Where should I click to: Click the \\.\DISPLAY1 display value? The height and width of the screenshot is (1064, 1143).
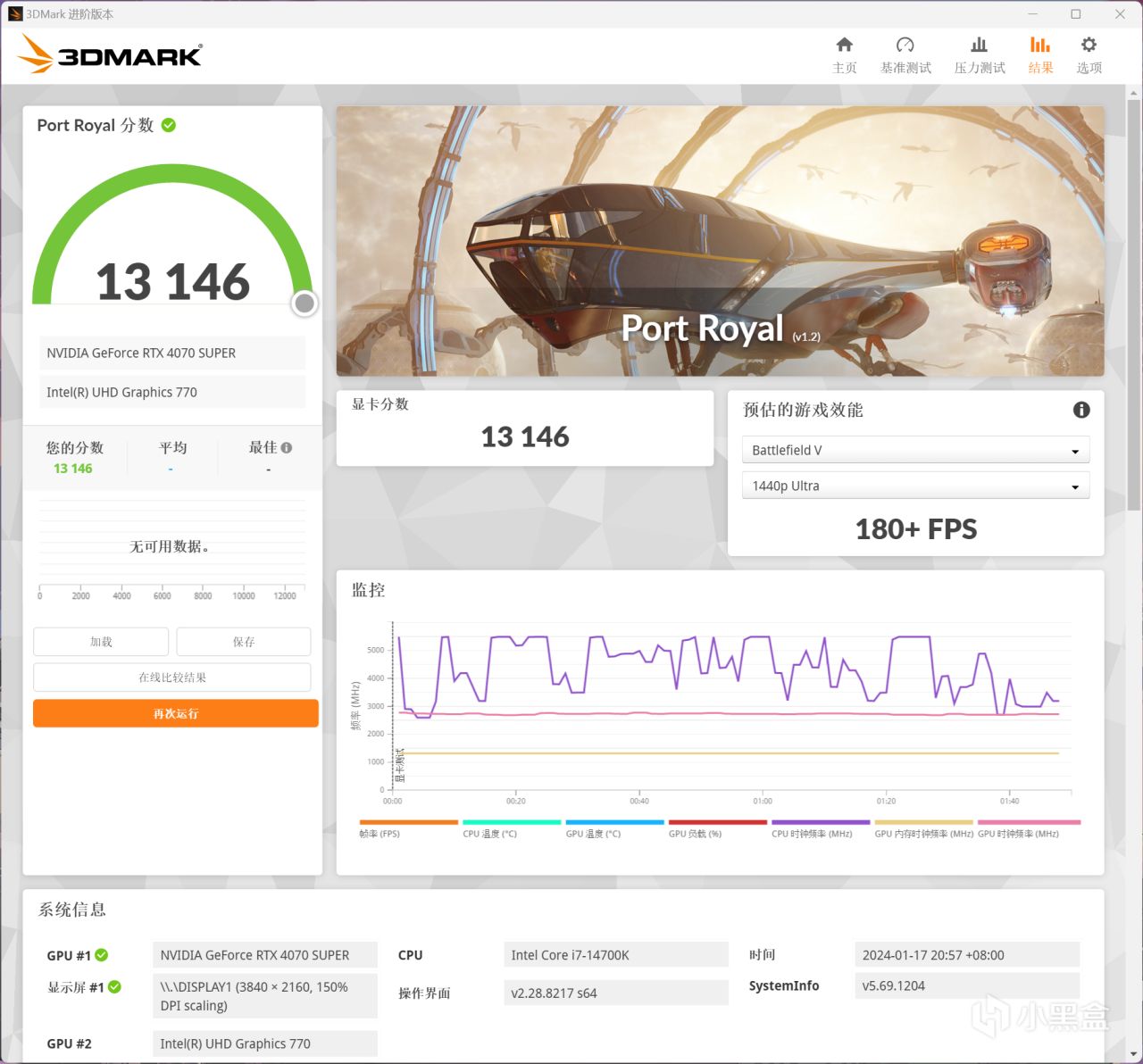pyautogui.click(x=265, y=996)
